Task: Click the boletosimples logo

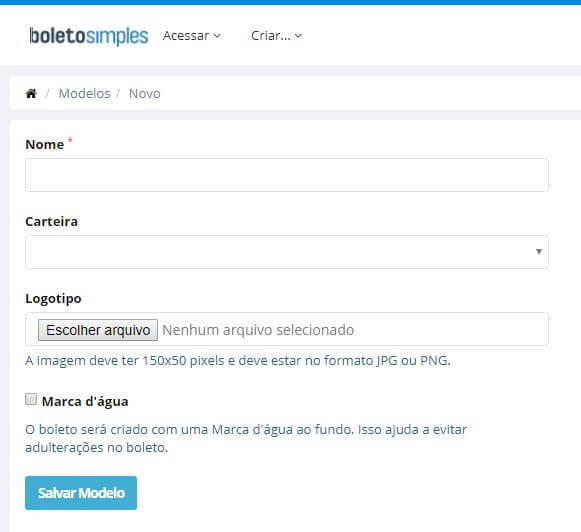Action: coord(89,36)
